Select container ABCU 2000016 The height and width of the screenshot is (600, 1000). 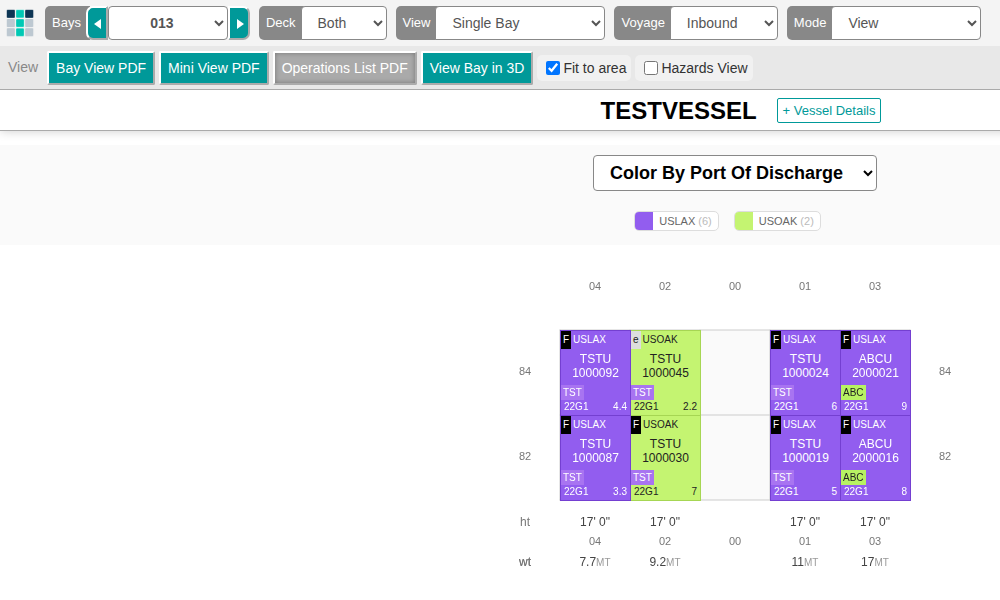click(x=876, y=458)
